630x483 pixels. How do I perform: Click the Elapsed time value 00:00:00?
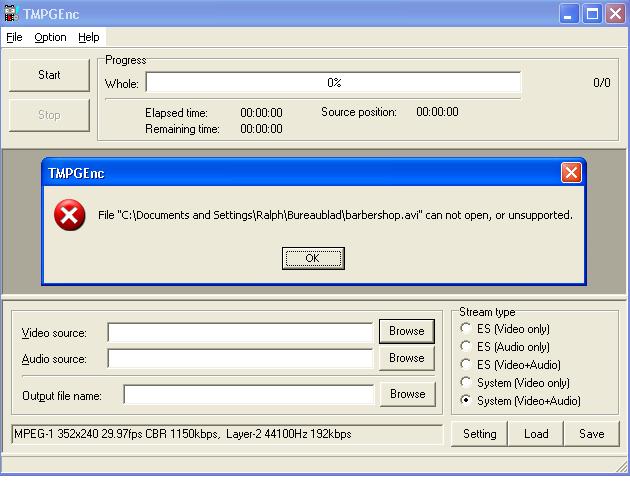(261, 113)
